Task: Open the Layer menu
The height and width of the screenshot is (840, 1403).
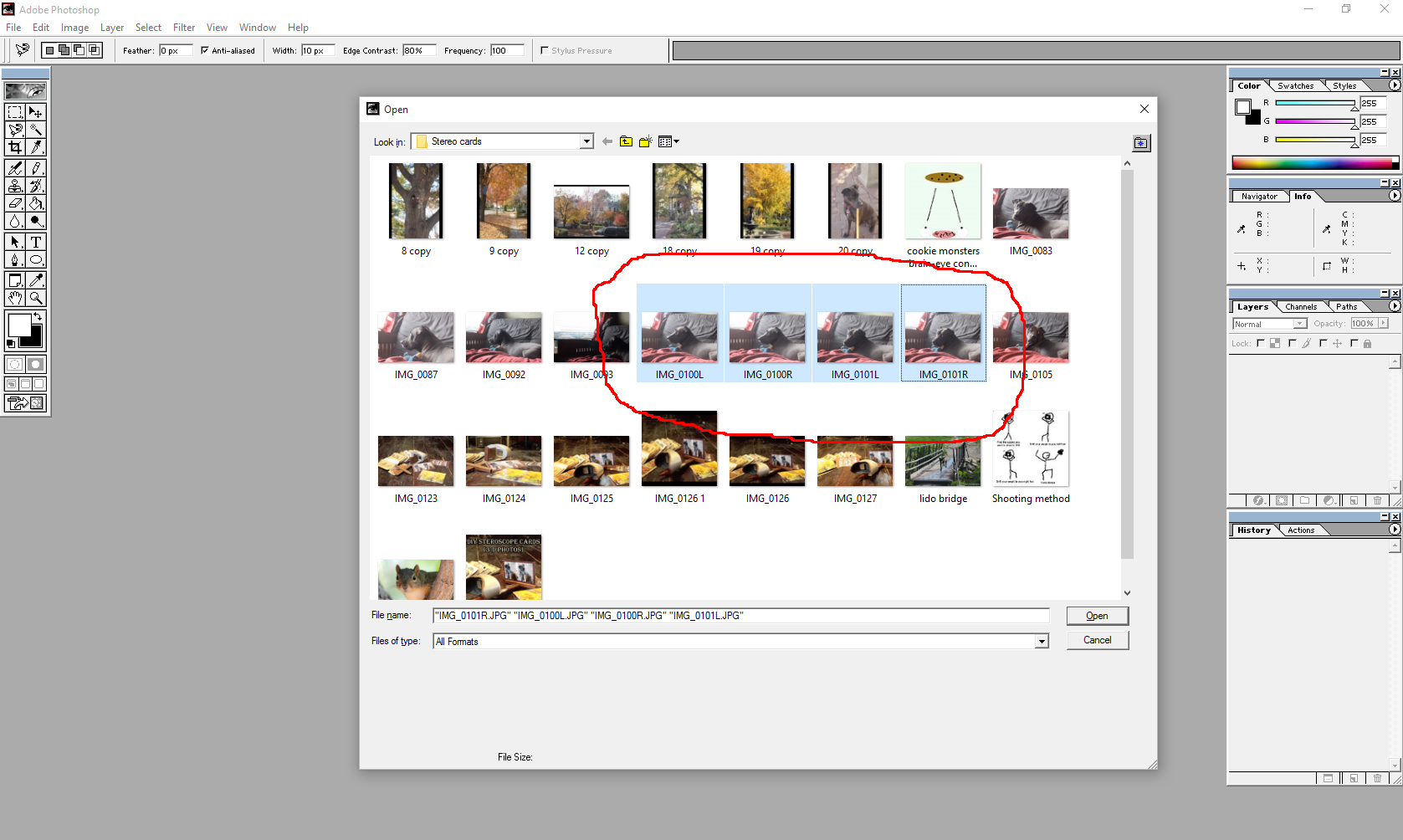Action: [112, 28]
